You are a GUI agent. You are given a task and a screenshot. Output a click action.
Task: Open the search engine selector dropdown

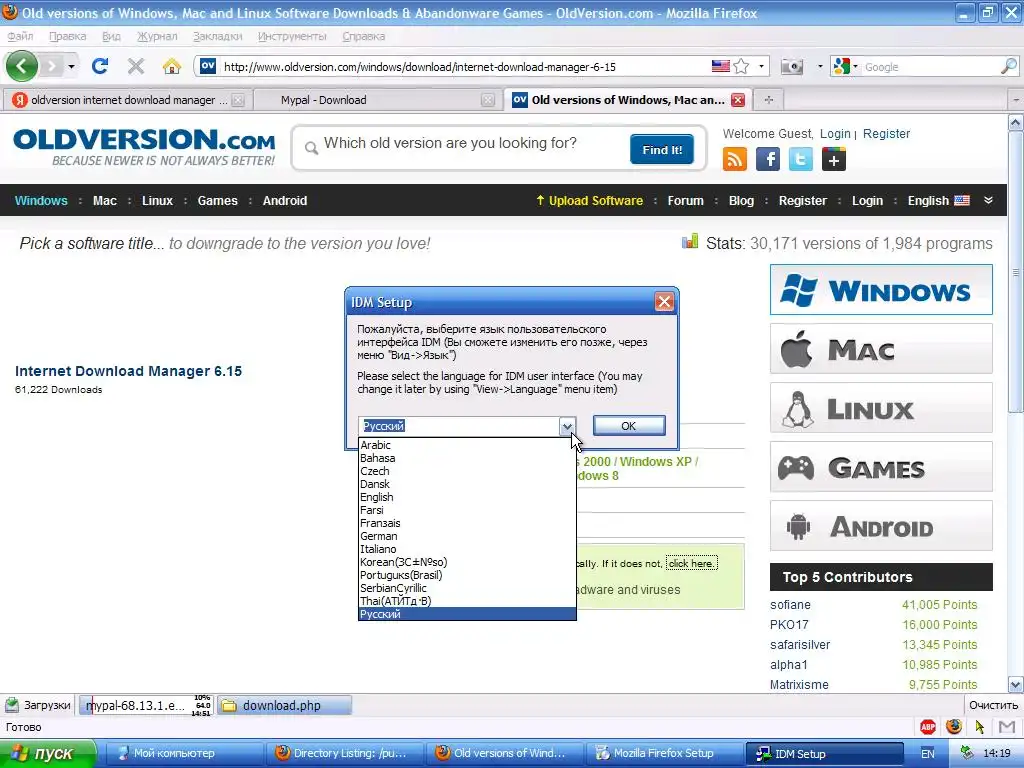pos(844,66)
